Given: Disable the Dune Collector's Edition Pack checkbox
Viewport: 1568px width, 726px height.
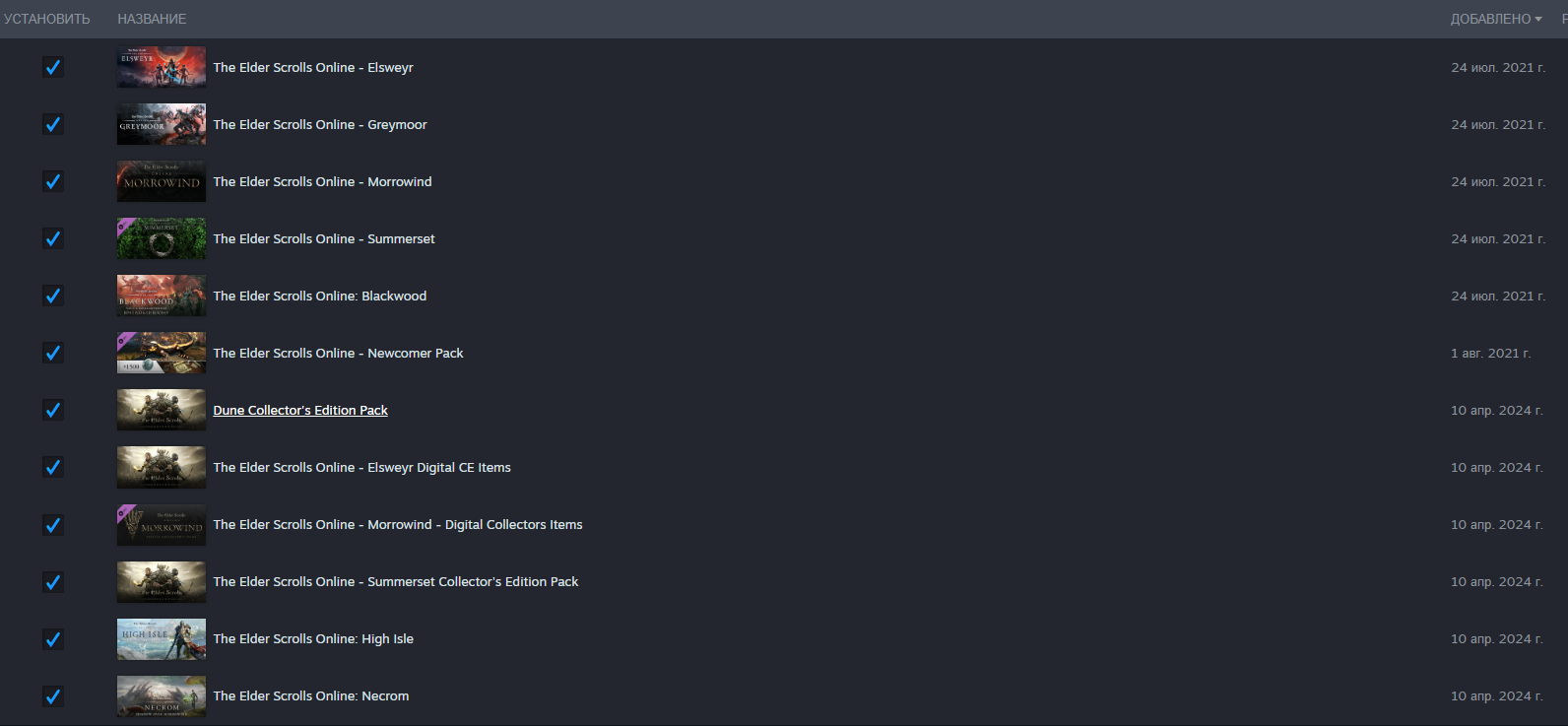Looking at the screenshot, I should [53, 410].
